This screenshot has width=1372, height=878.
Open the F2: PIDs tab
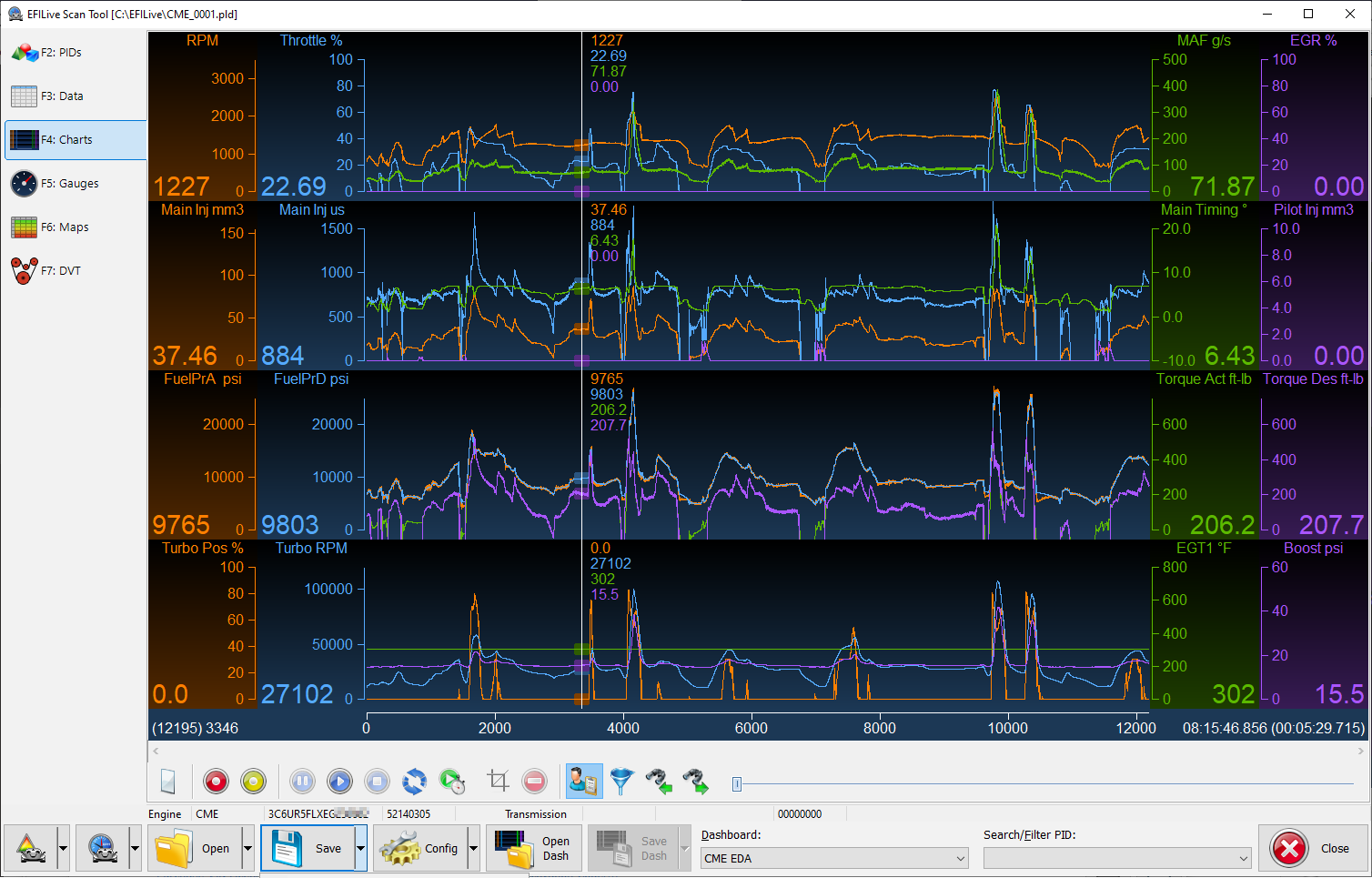click(75, 53)
